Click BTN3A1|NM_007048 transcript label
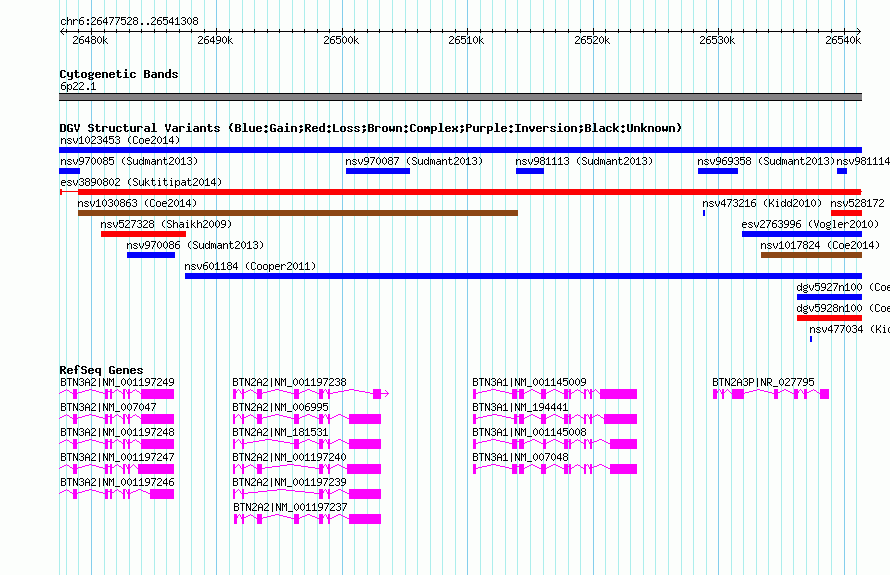The image size is (890, 575). [x=520, y=457]
